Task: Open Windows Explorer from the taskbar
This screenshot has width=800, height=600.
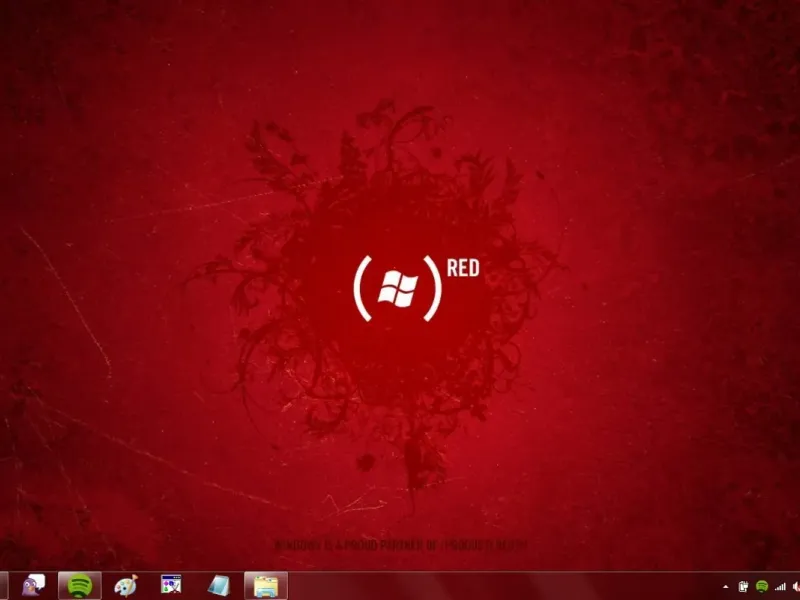Action: click(x=266, y=585)
